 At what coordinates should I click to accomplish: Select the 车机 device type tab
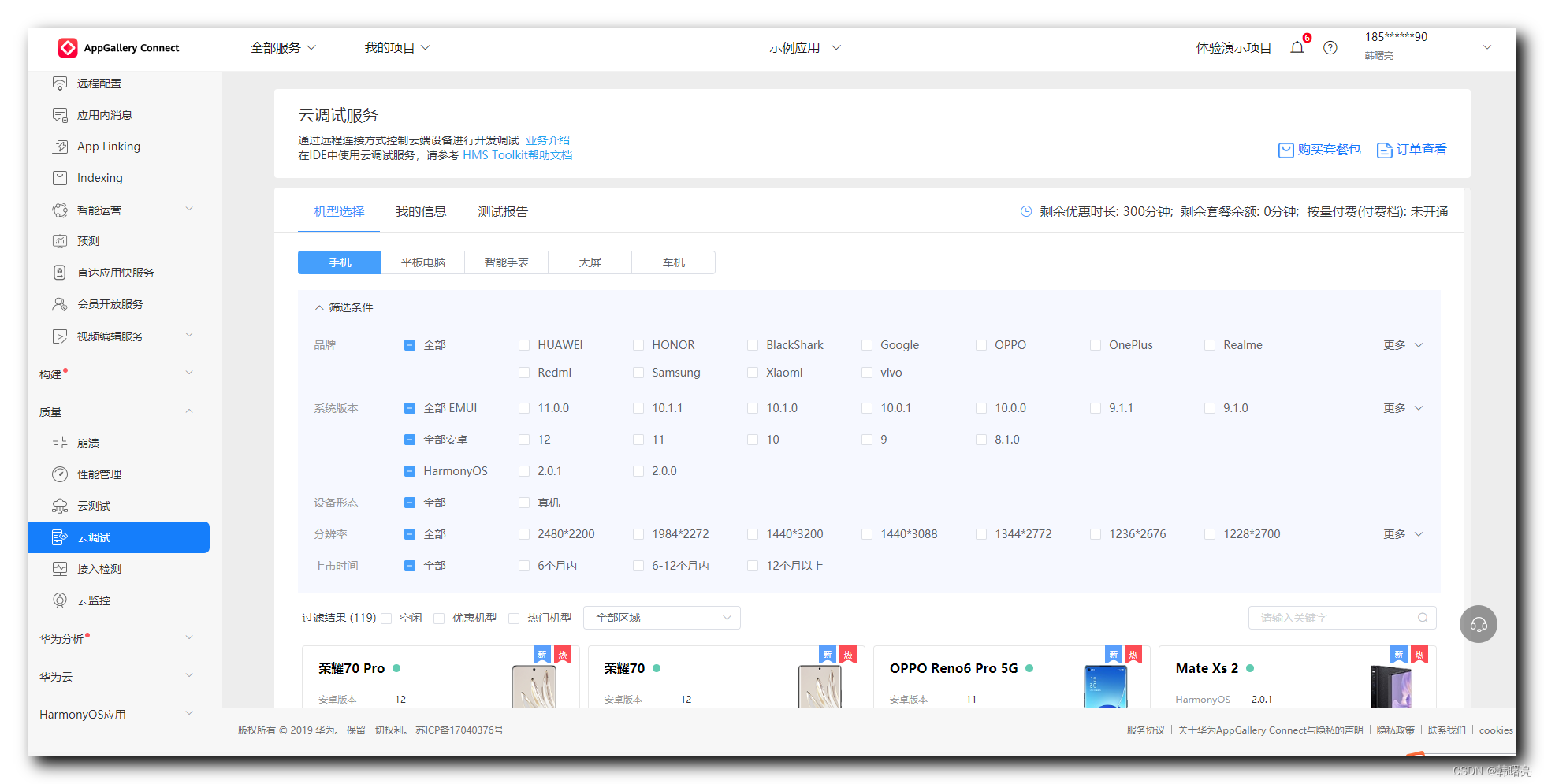pyautogui.click(x=674, y=262)
